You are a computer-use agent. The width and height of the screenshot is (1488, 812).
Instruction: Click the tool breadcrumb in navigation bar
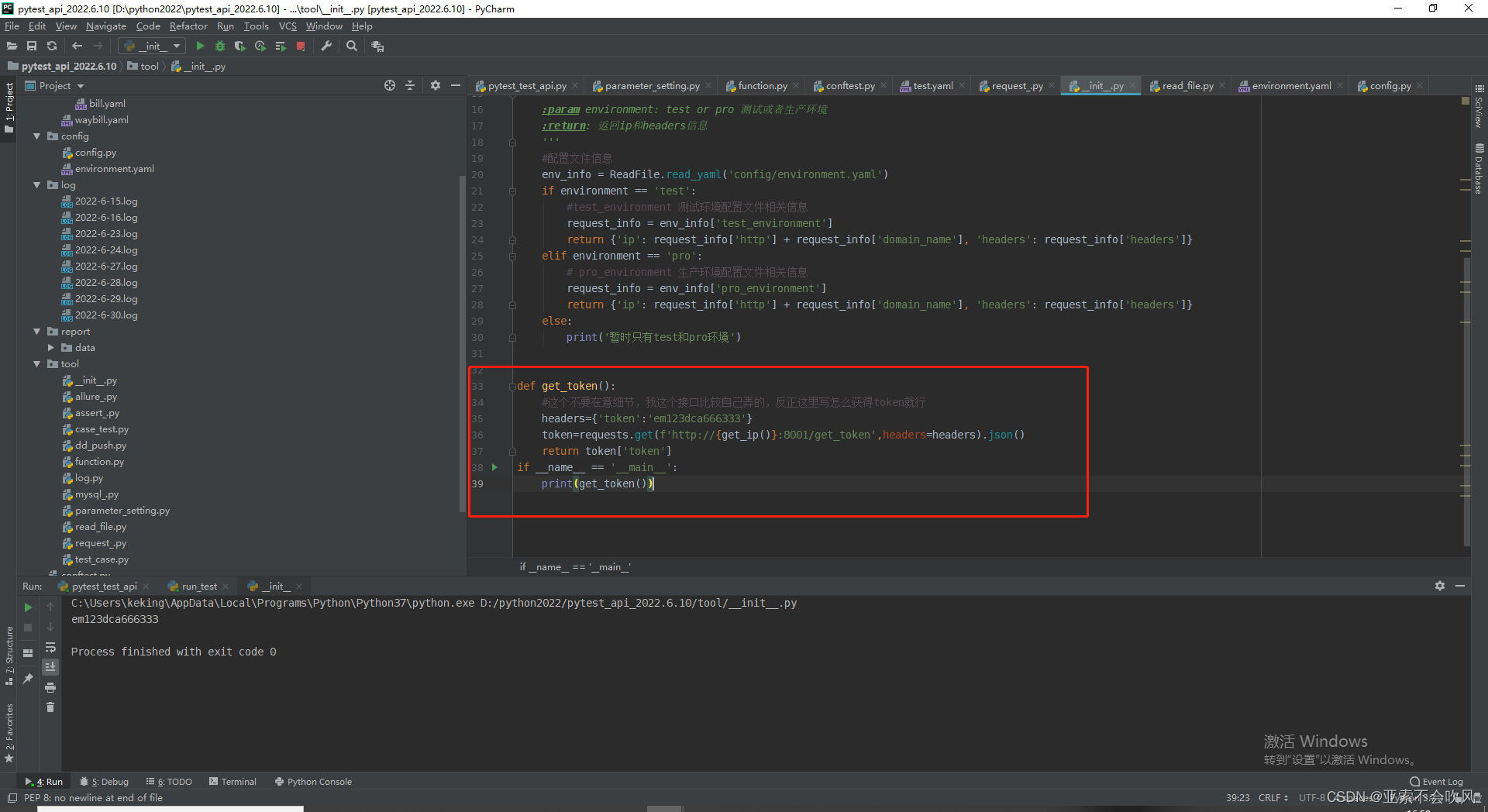click(143, 67)
